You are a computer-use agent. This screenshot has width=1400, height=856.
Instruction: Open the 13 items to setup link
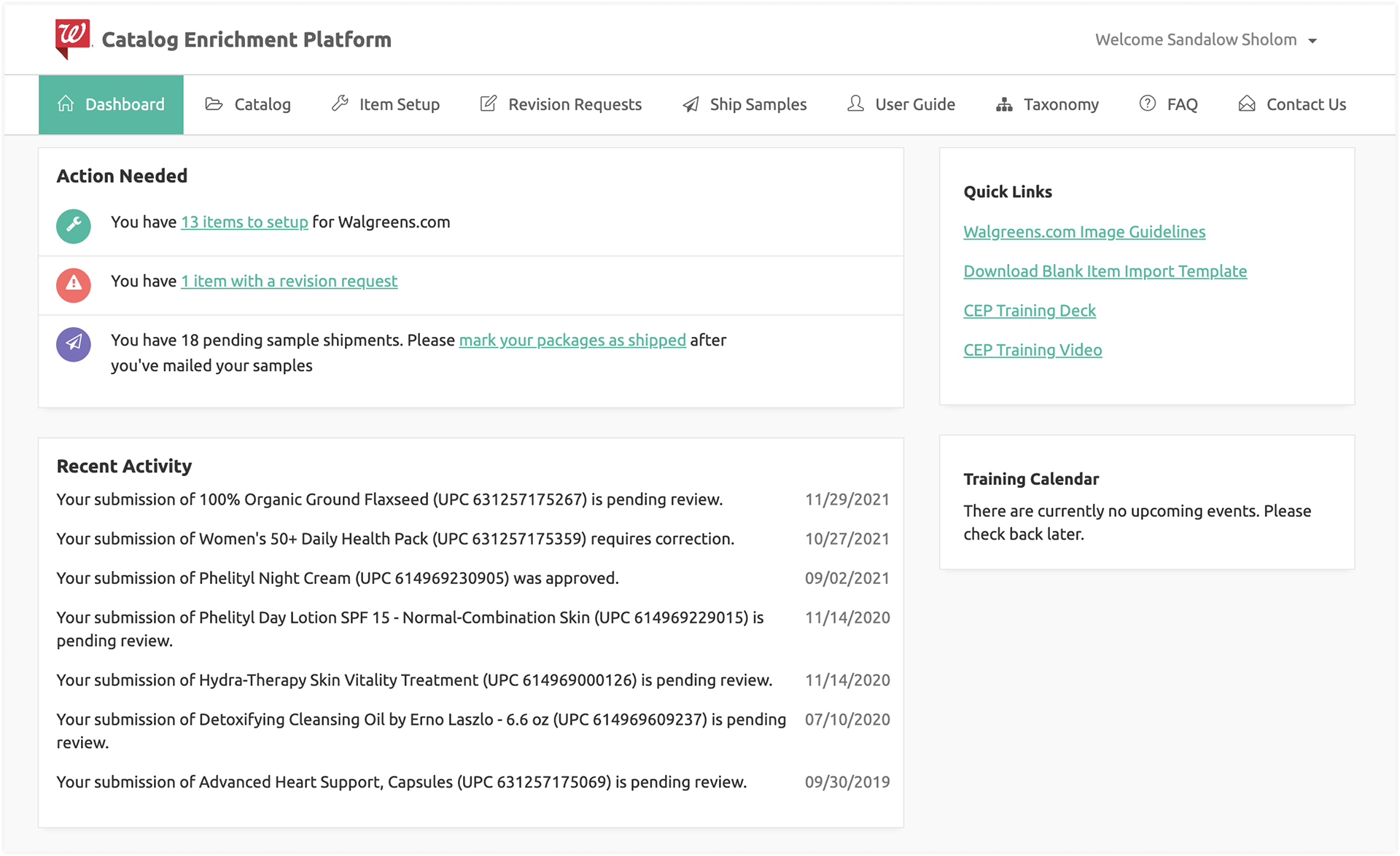(244, 222)
